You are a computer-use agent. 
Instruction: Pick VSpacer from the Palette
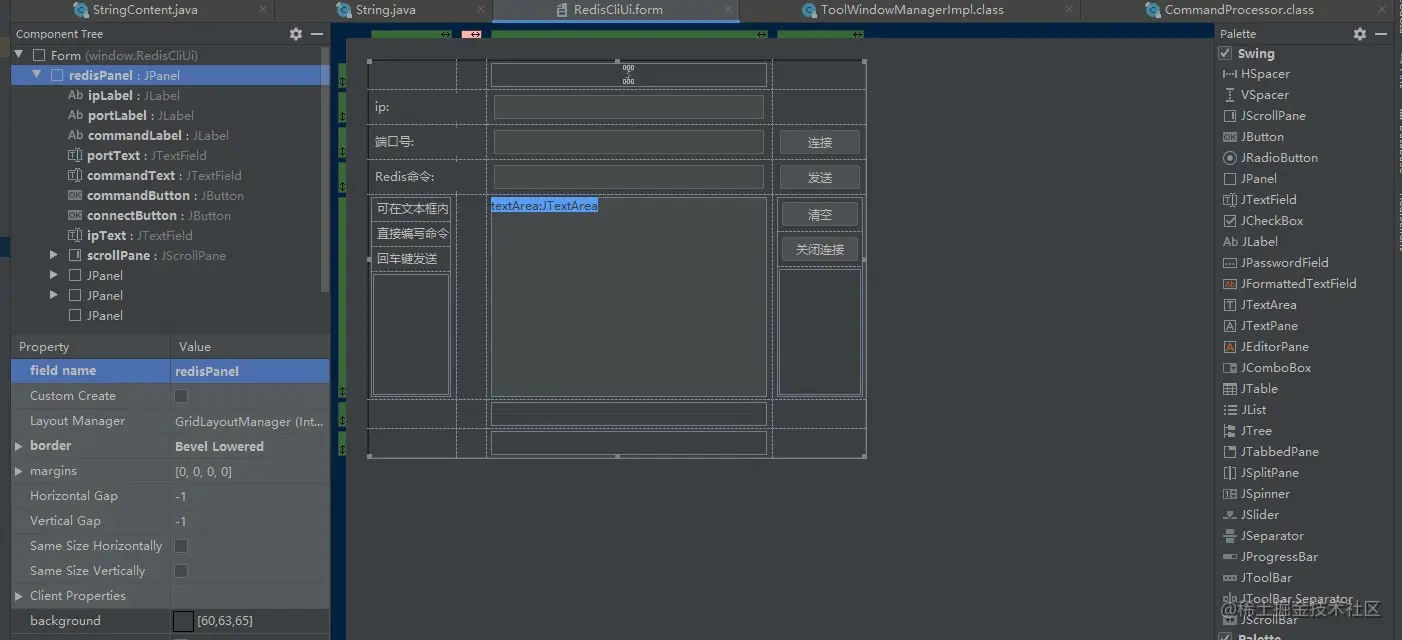click(x=1256, y=95)
